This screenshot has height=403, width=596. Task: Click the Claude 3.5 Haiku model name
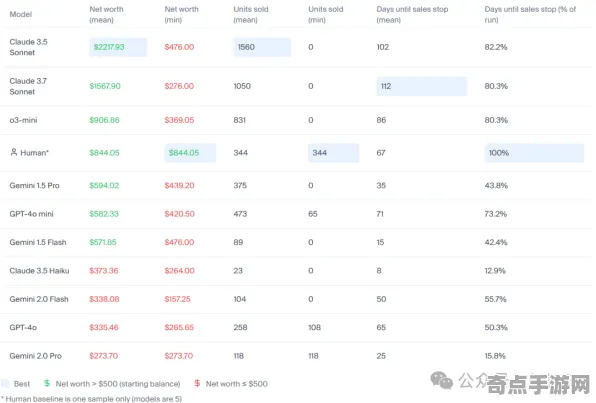[x=40, y=271]
